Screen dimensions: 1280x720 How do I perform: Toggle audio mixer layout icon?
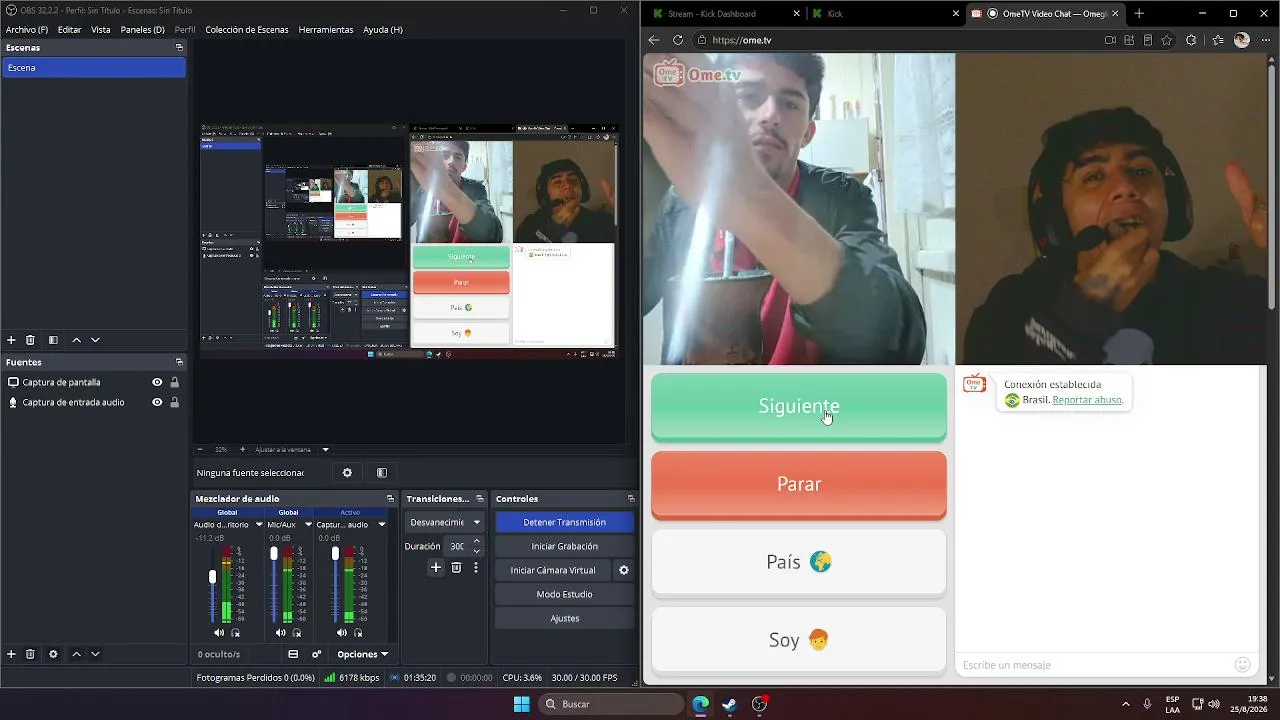click(x=293, y=654)
